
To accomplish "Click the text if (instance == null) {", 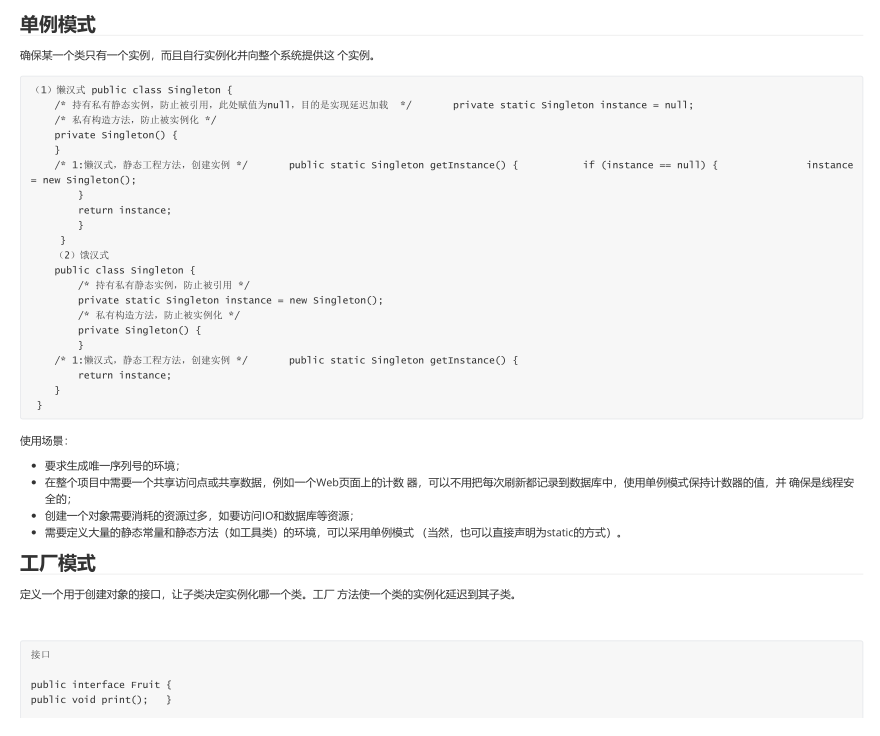I will point(650,165).
